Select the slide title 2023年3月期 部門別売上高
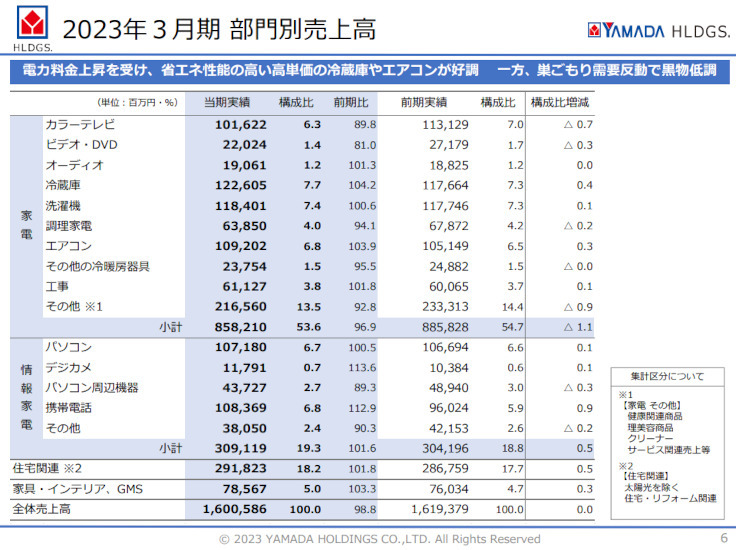The width and height of the screenshot is (736, 550). (219, 29)
